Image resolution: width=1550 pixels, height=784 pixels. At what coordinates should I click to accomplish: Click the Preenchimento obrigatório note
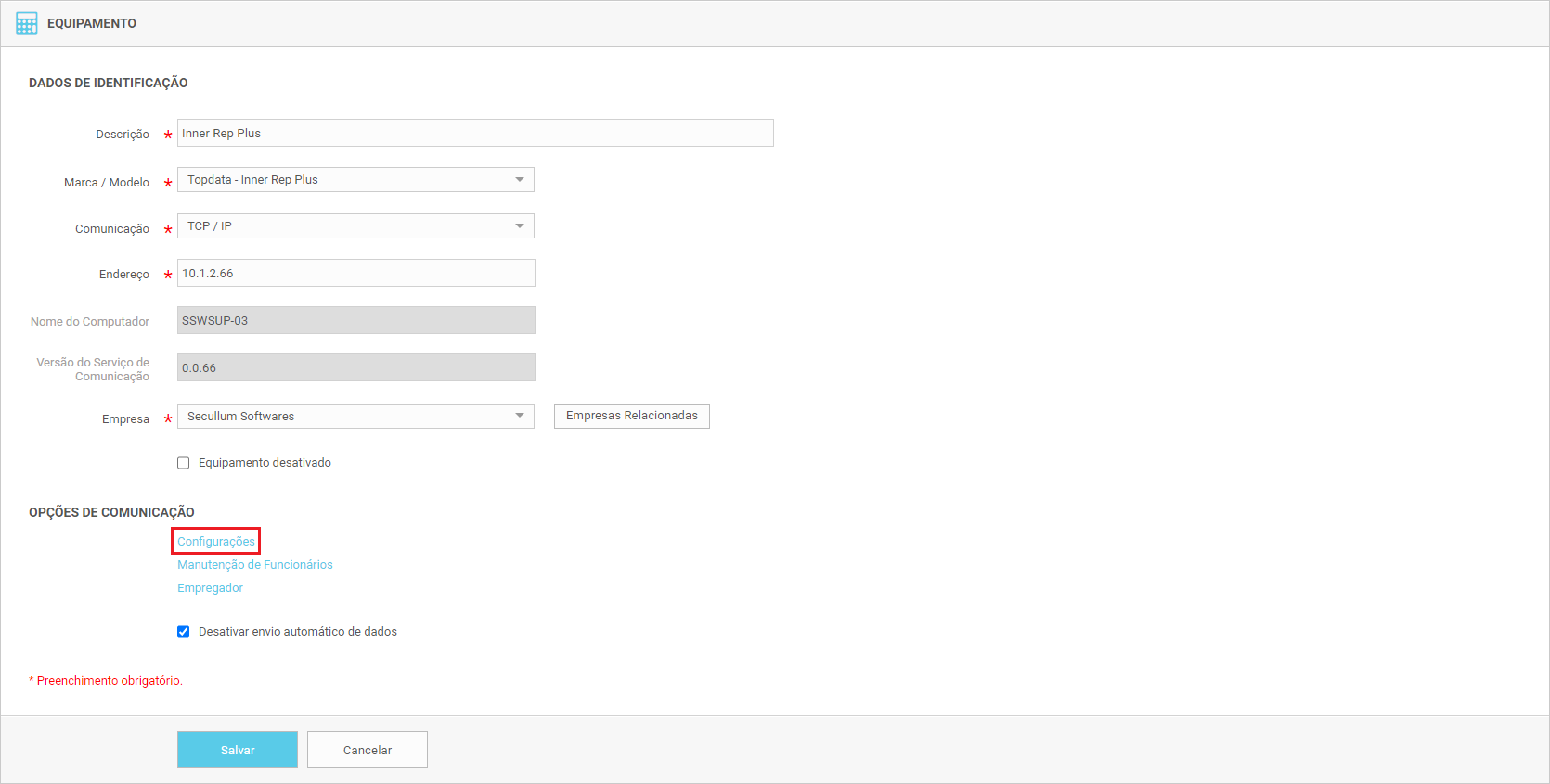(x=109, y=681)
